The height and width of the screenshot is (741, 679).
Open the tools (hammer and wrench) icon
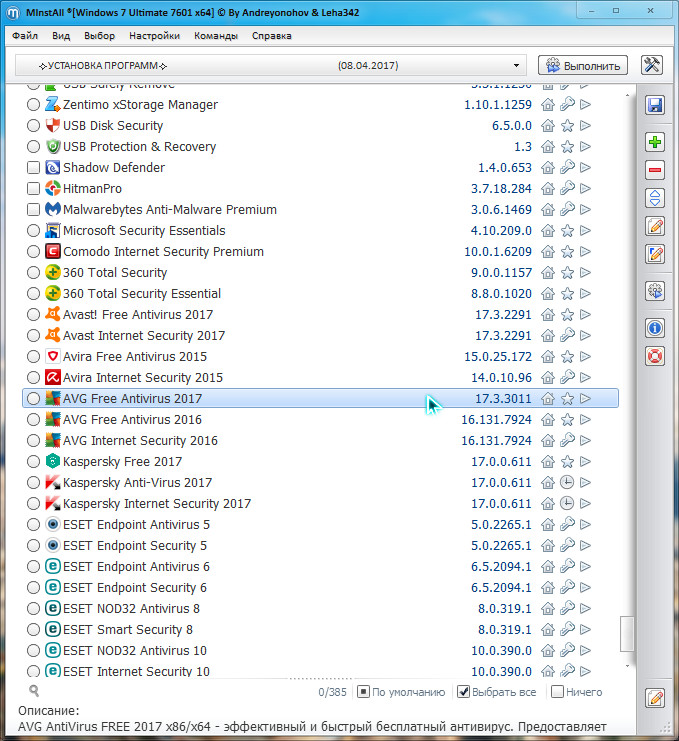tap(652, 65)
